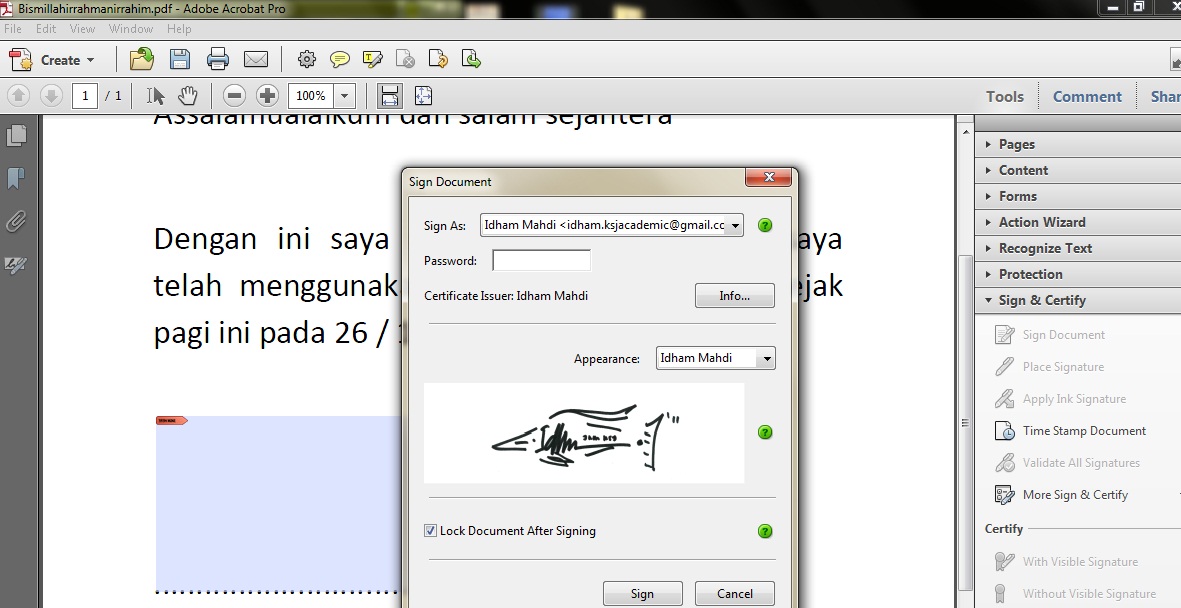
Task: Open the zoom percentage dropdown
Action: click(x=344, y=96)
